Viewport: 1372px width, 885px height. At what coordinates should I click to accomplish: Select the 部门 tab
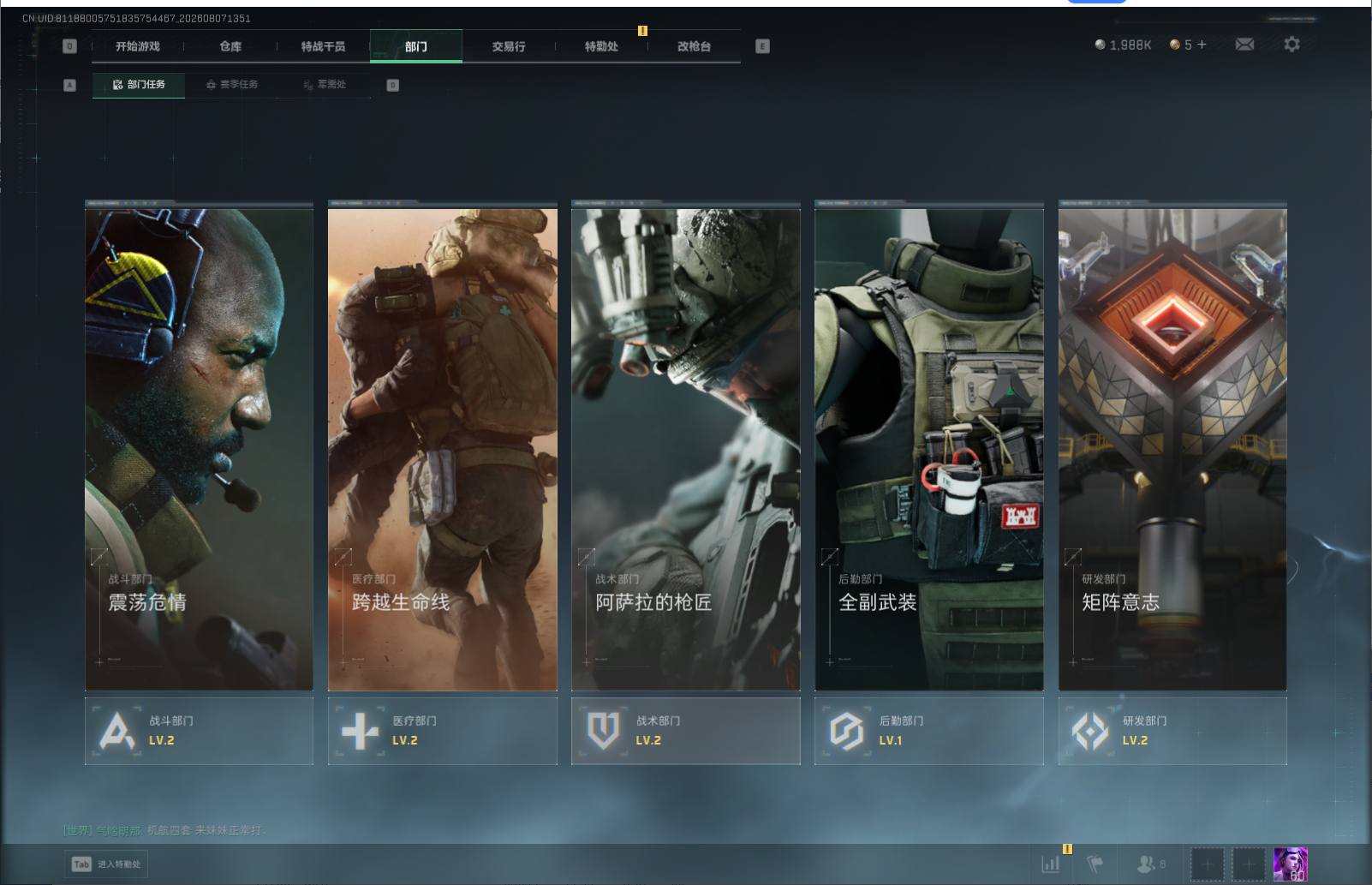[x=416, y=46]
